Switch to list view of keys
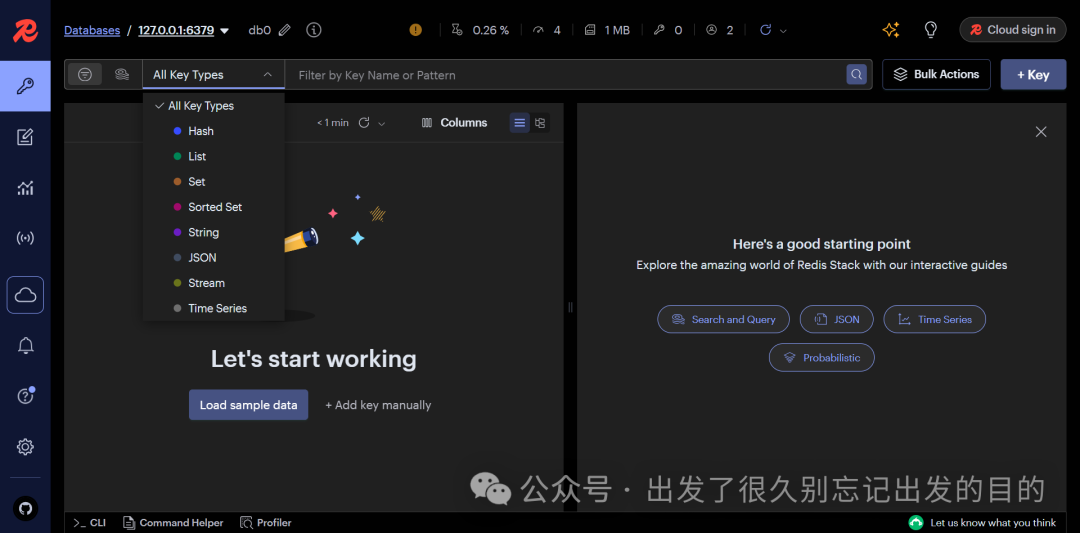Screen dimensions: 1080x533 pyautogui.click(x=520, y=123)
